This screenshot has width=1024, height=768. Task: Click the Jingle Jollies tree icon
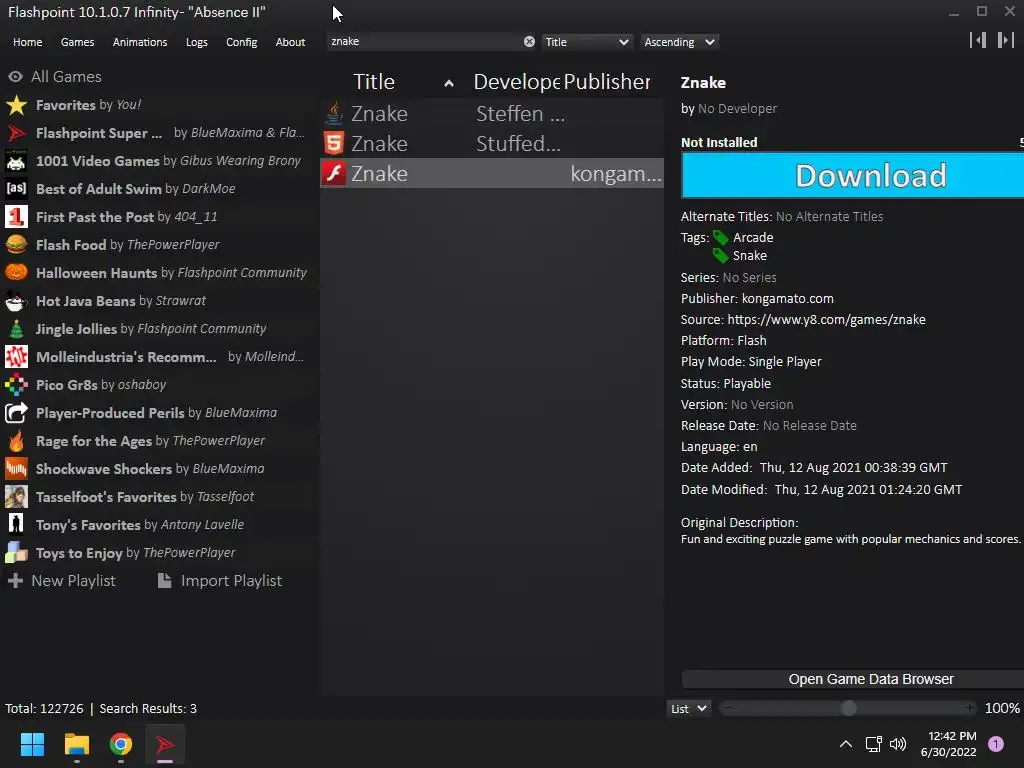coord(16,329)
